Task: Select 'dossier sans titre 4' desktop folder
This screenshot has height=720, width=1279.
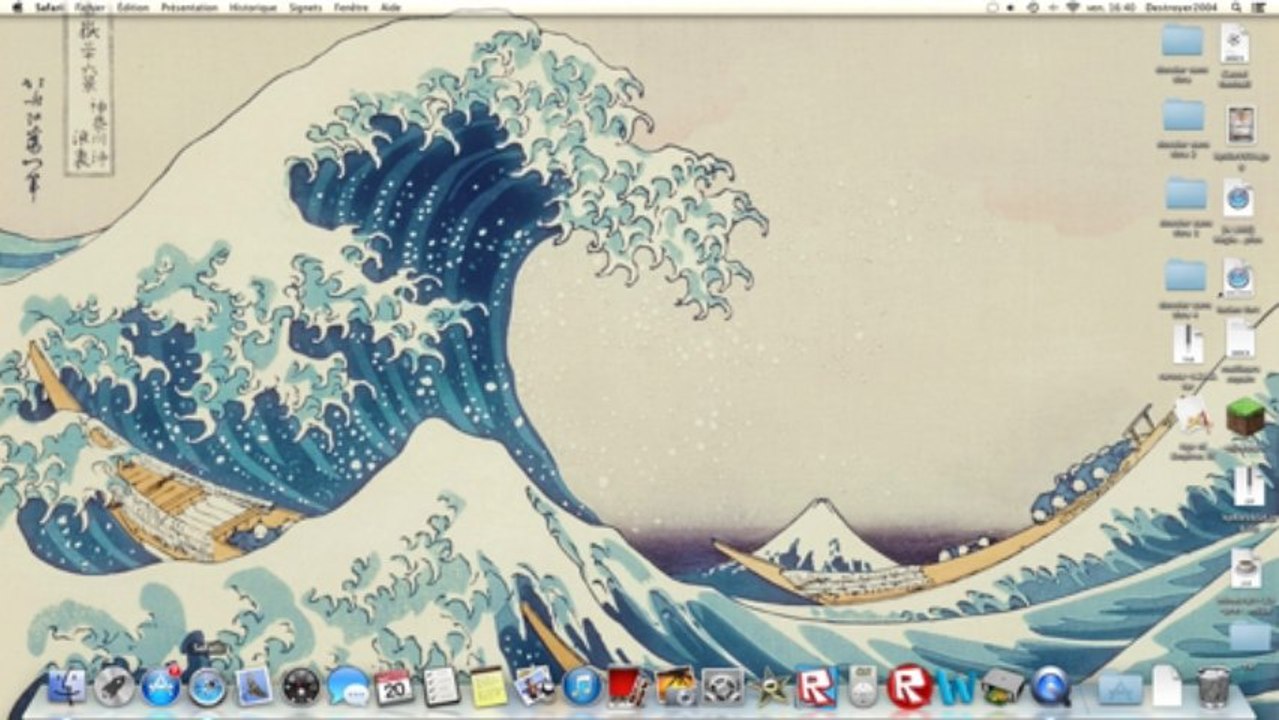Action: (1185, 275)
